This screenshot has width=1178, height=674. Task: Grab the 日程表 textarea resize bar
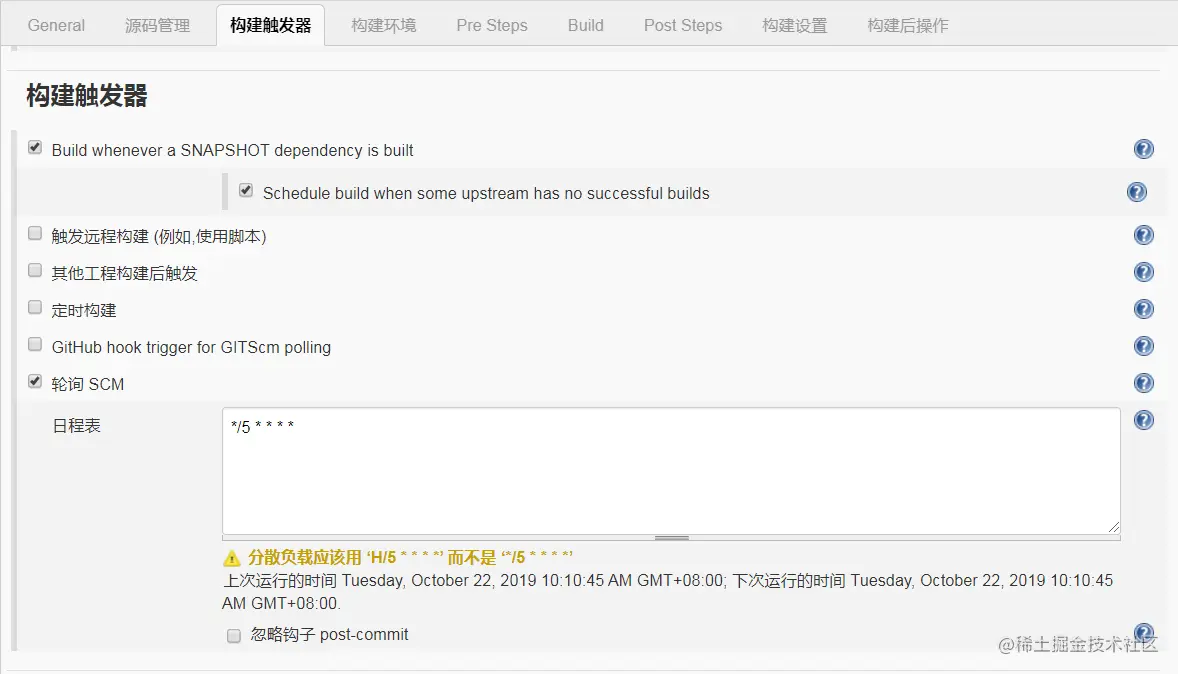tap(672, 538)
